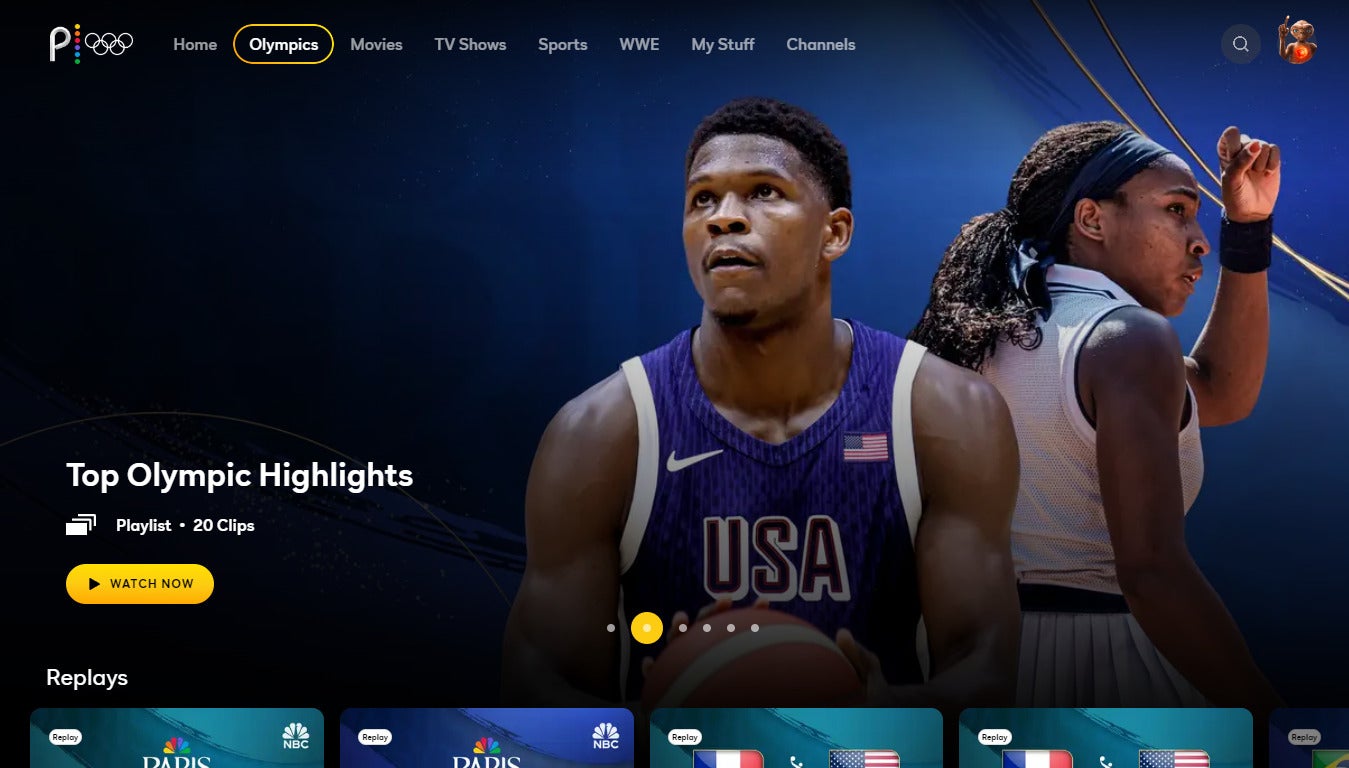Click the Watch Now button
The height and width of the screenshot is (768, 1349).
[140, 584]
